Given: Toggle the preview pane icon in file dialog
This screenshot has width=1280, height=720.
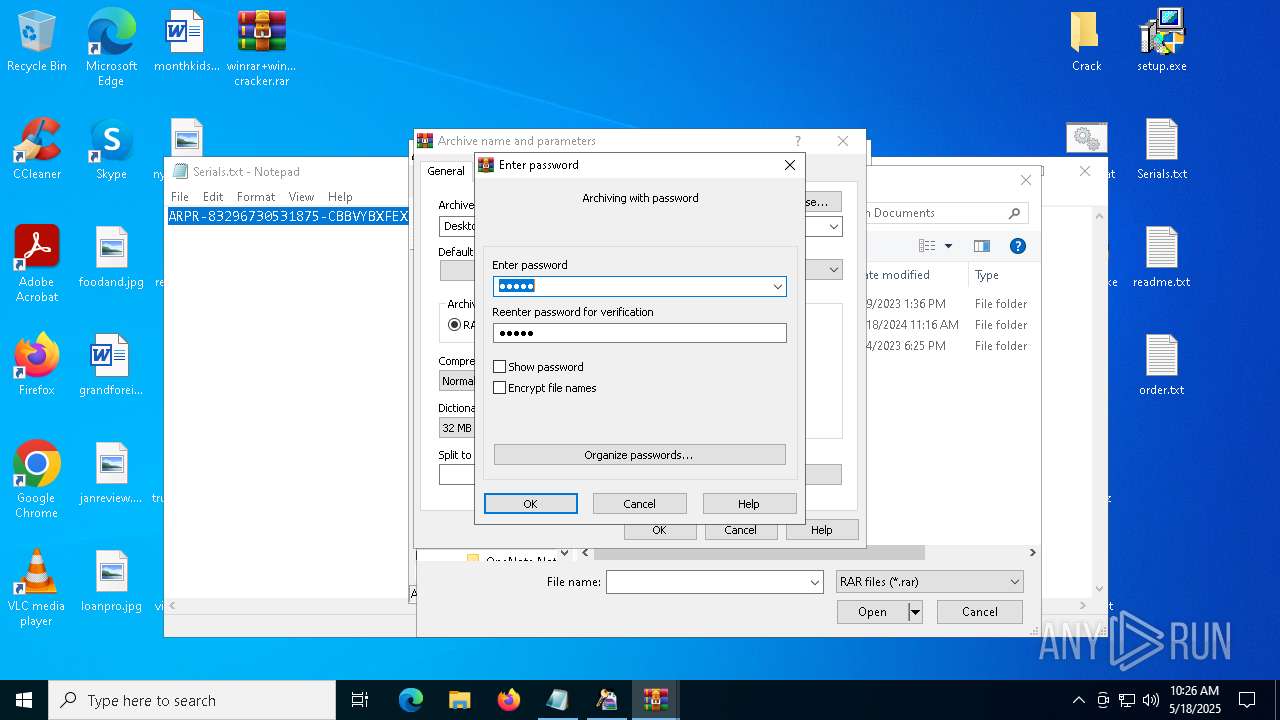Looking at the screenshot, I should (x=982, y=246).
